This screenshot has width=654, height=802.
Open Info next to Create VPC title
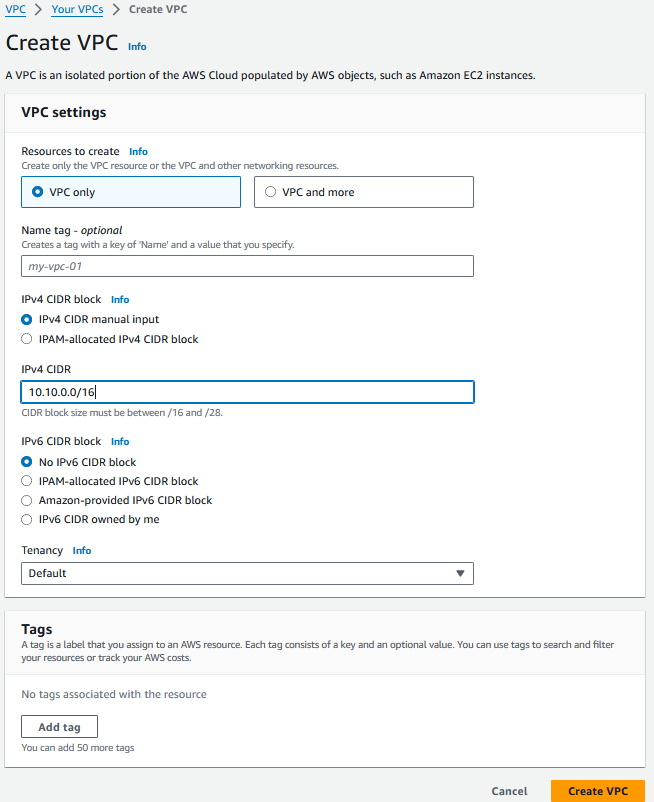point(137,47)
